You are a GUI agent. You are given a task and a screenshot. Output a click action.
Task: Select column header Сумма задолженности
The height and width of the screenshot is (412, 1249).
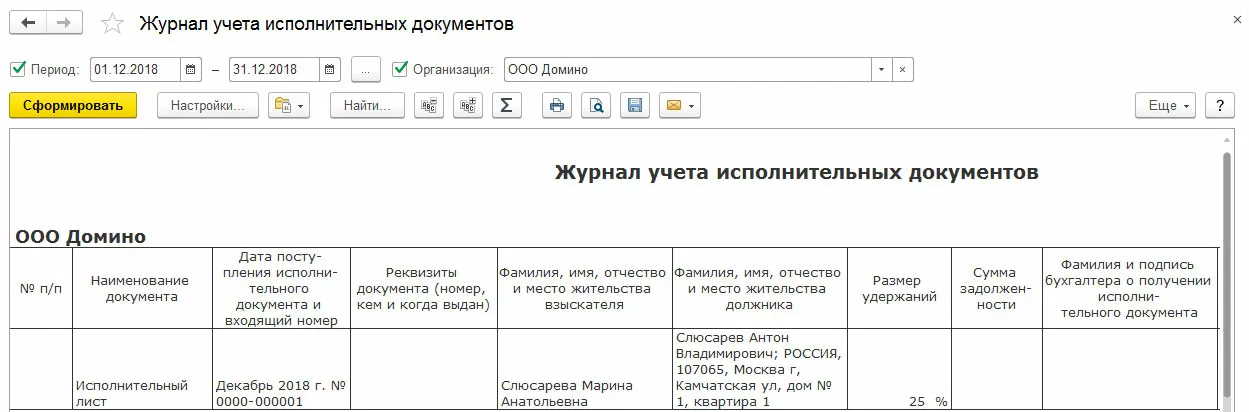(996, 288)
